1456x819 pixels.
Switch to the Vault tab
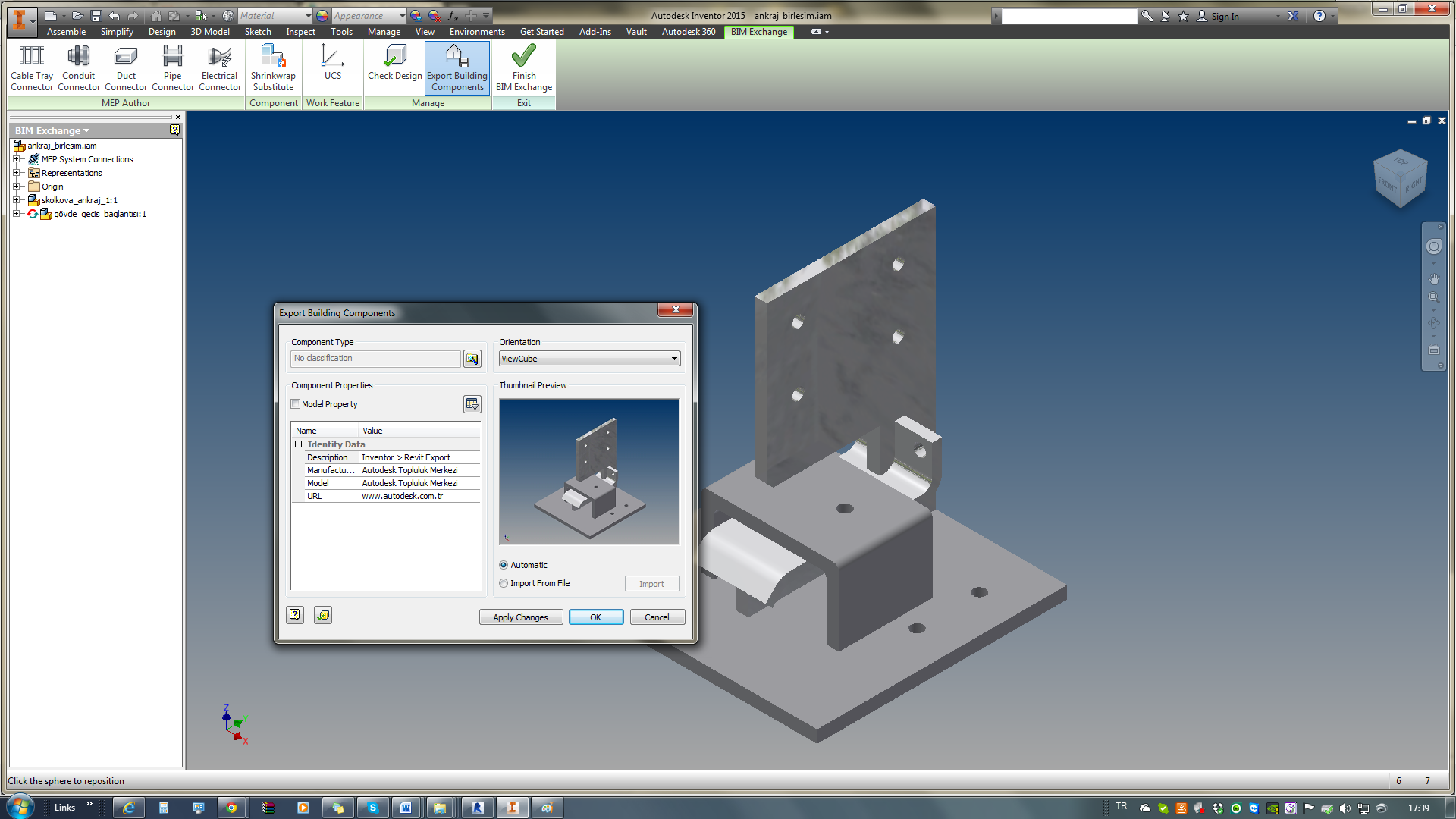click(636, 32)
